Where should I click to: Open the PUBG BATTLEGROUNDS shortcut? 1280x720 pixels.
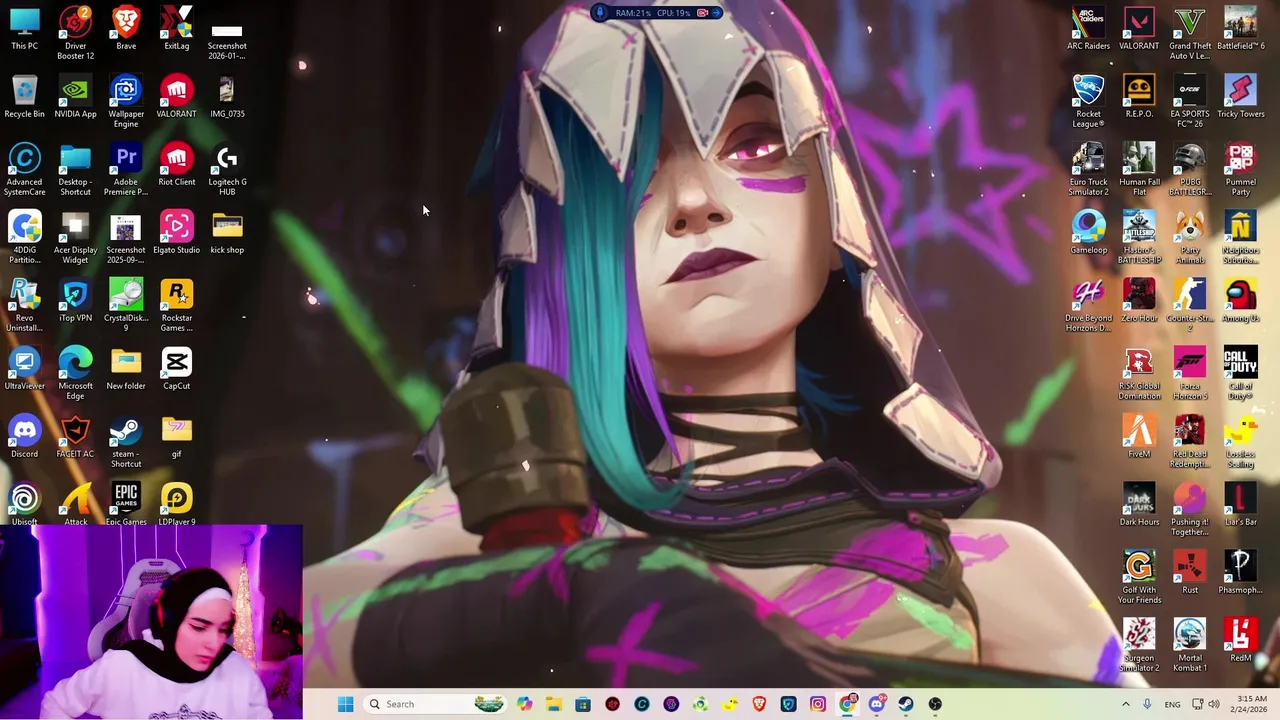[x=1190, y=169]
